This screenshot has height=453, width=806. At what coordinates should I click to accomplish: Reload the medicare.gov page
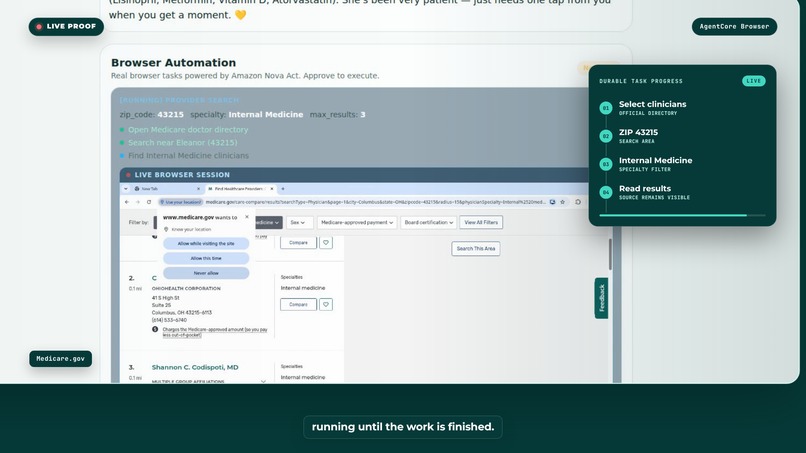149,202
